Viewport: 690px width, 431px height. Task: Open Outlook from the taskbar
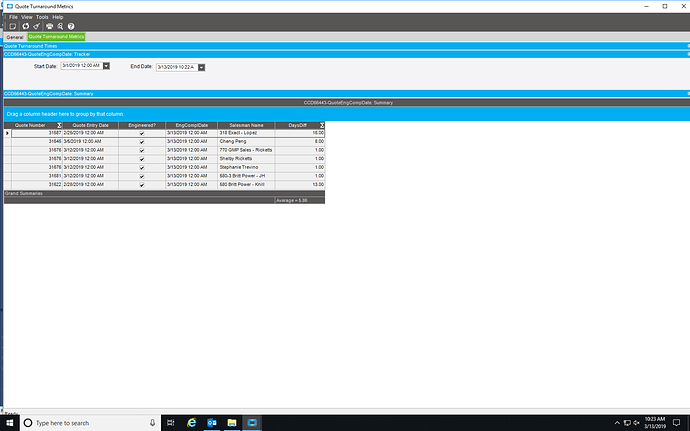pyautogui.click(x=212, y=423)
